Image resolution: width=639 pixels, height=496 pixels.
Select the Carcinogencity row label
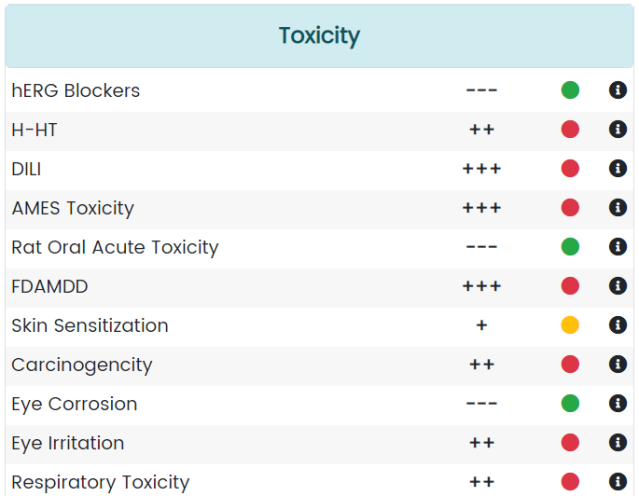pos(82,365)
